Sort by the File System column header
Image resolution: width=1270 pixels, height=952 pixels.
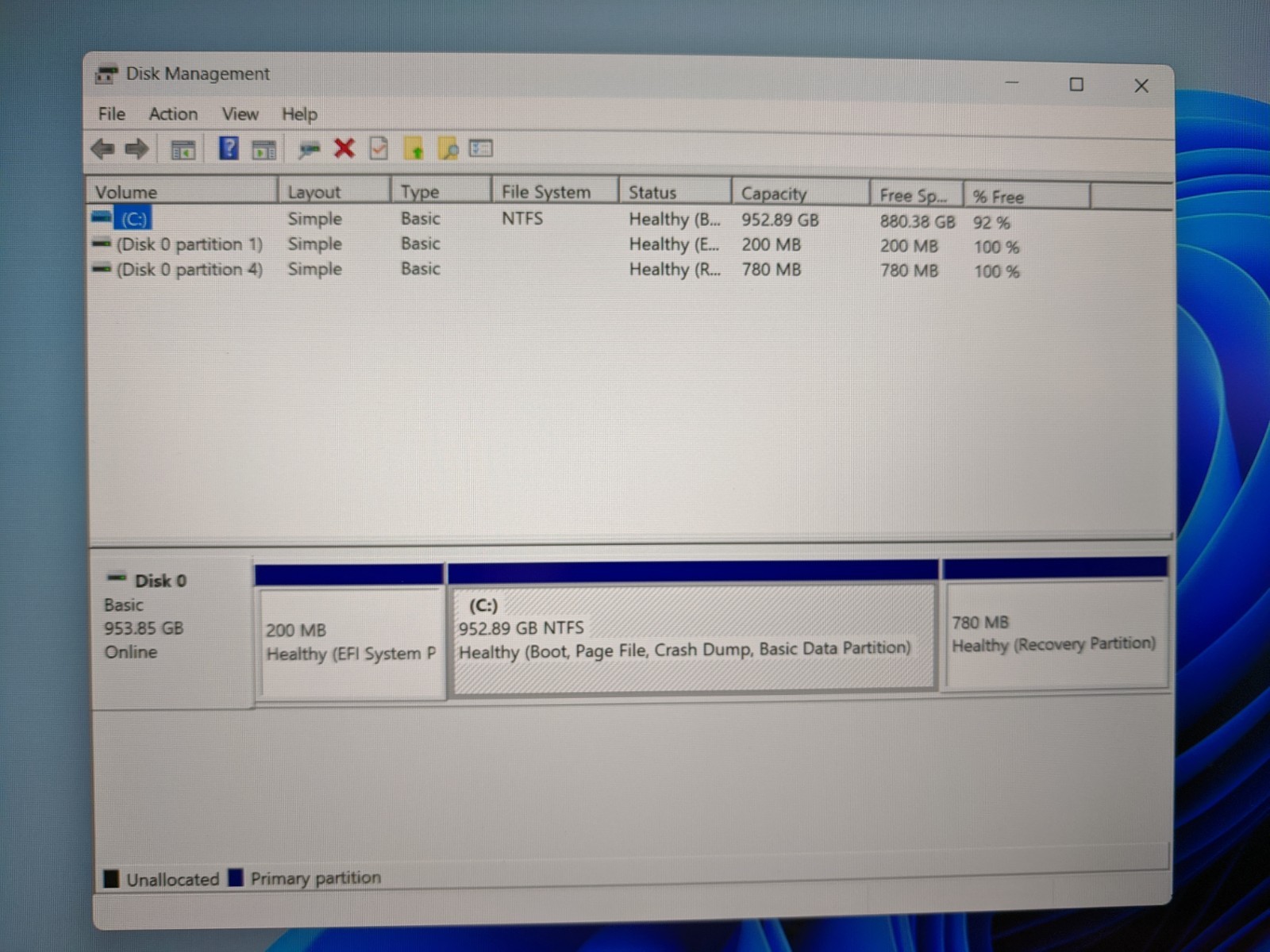pyautogui.click(x=556, y=192)
